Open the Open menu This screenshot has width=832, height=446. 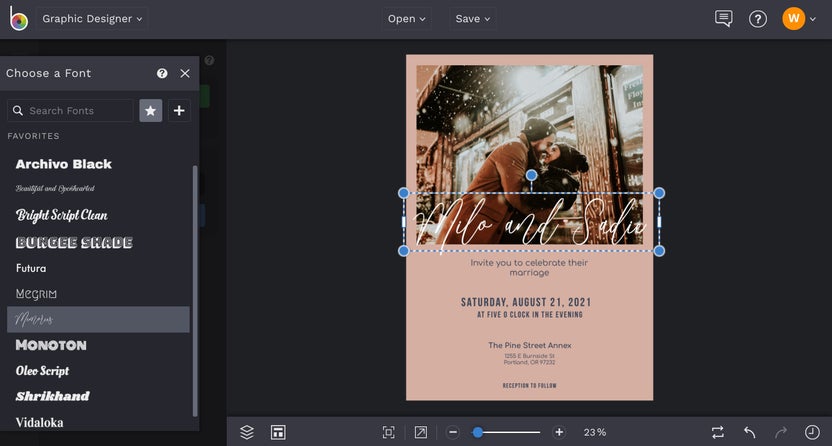click(x=406, y=19)
